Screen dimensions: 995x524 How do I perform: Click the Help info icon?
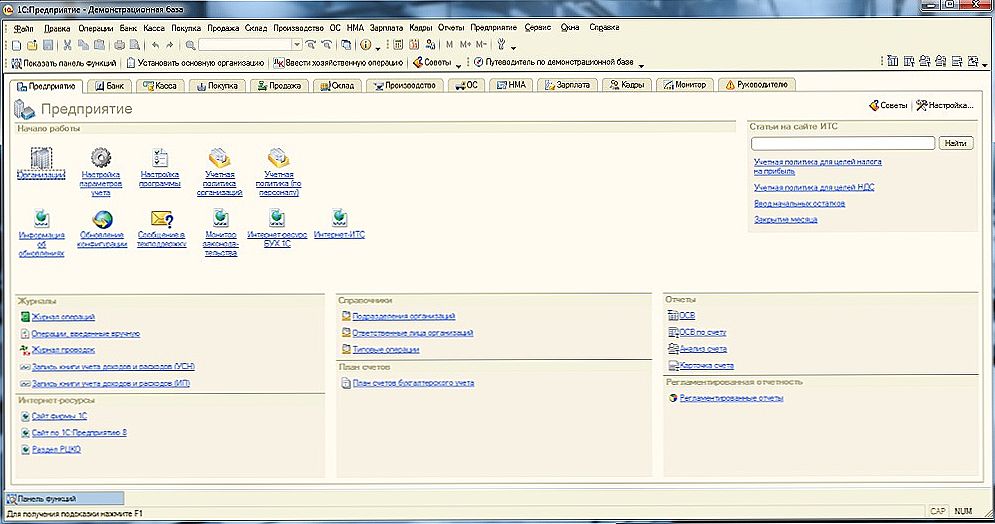pos(366,45)
